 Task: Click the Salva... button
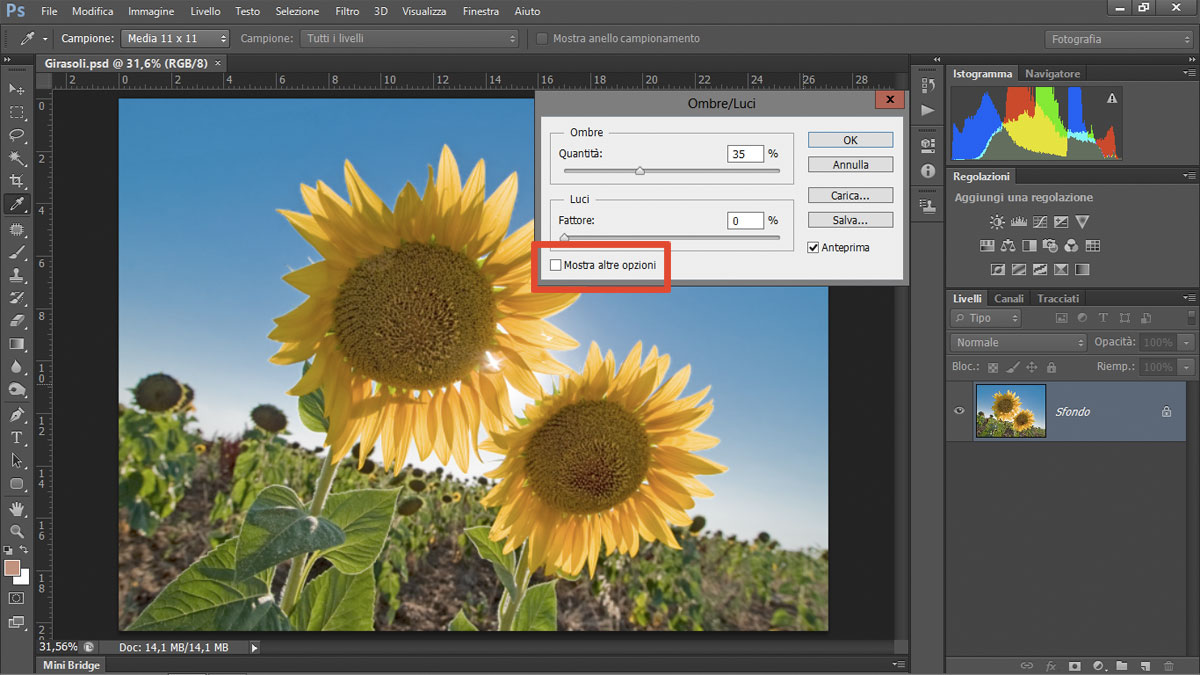(x=850, y=220)
